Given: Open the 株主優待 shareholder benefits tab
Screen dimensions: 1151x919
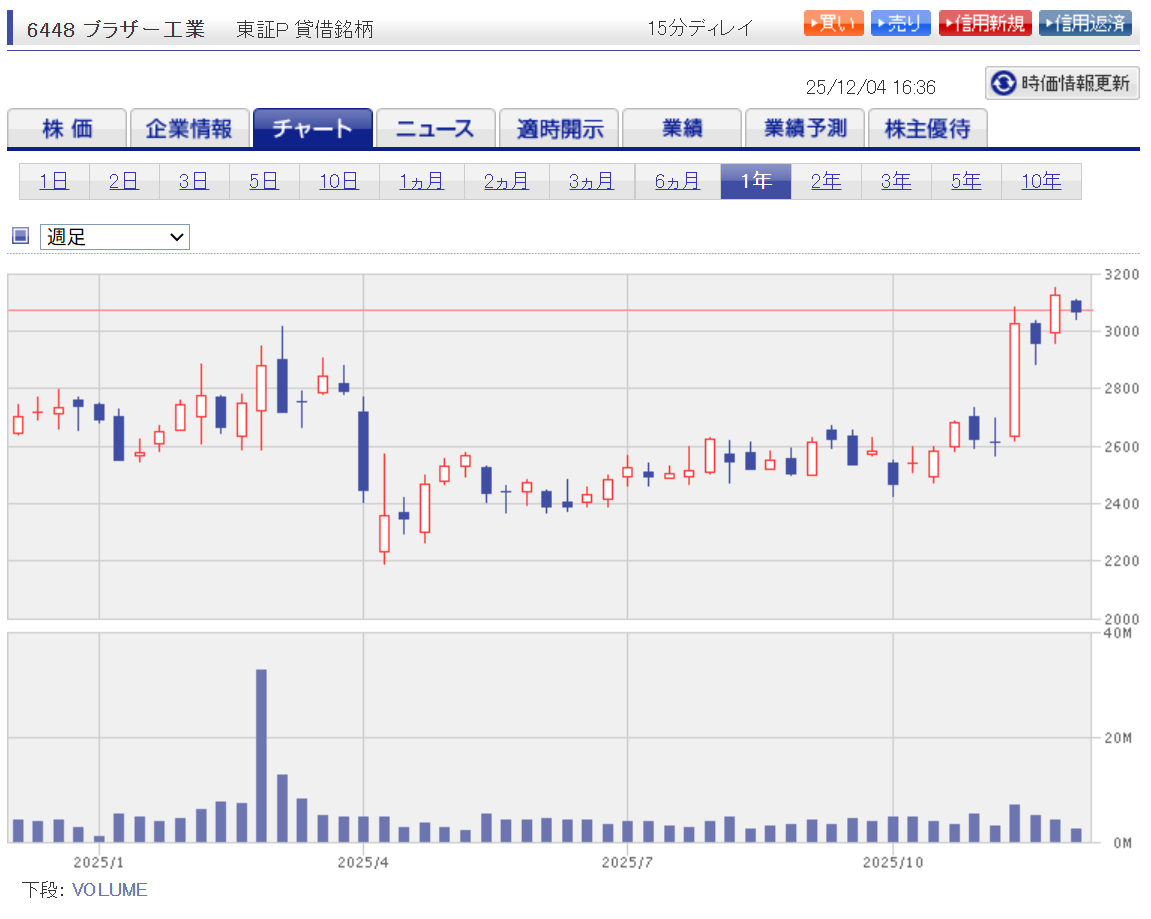Looking at the screenshot, I should [927, 129].
